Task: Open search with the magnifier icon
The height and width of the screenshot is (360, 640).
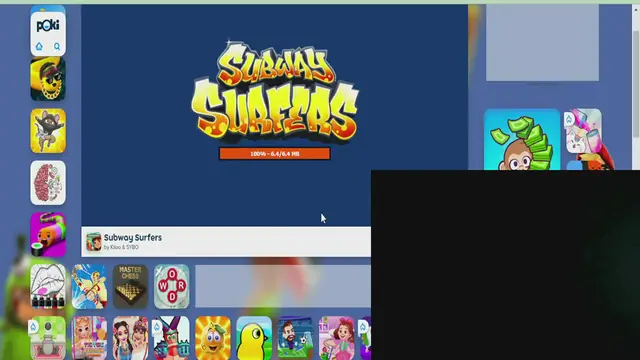Action: [x=57, y=47]
